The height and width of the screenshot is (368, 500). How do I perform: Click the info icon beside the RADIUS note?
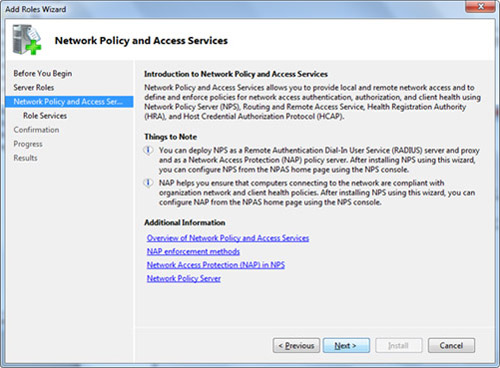(x=148, y=150)
